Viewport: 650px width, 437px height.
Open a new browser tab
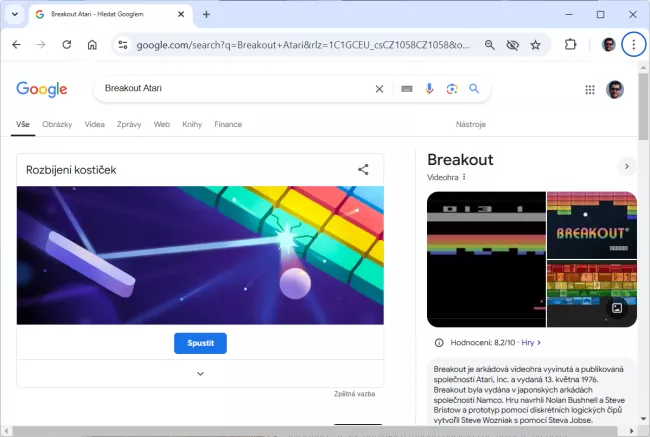pyautogui.click(x=206, y=15)
